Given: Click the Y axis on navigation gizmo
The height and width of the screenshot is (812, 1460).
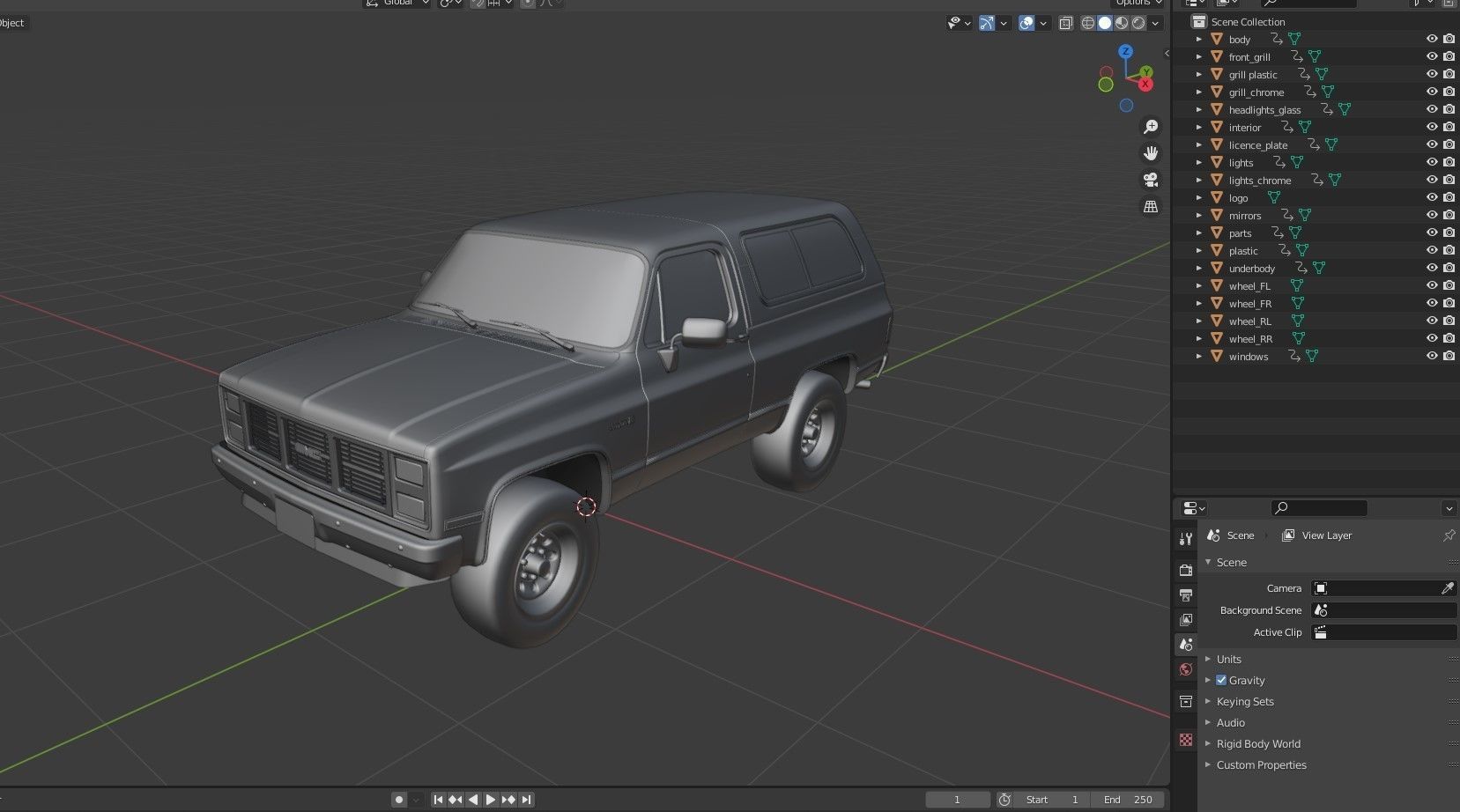Looking at the screenshot, I should click(x=1145, y=72).
